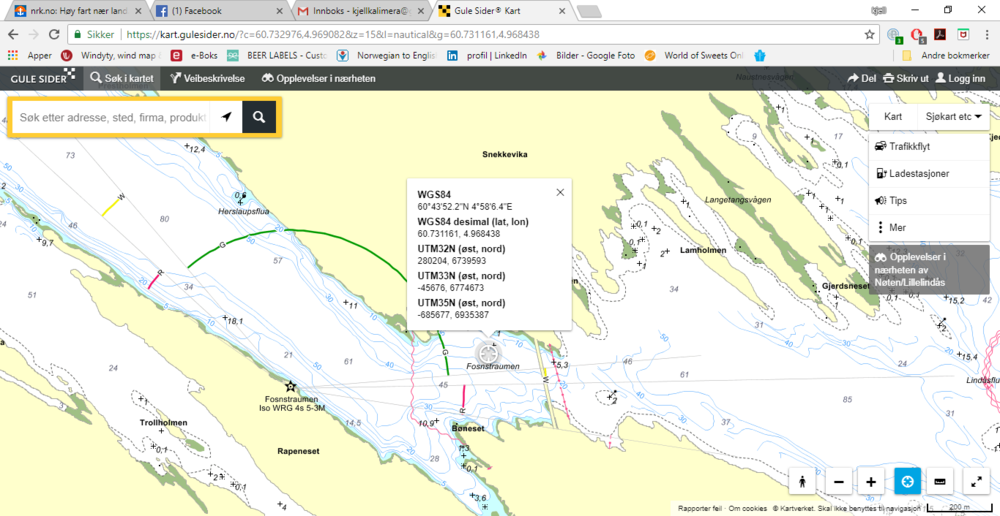Toggle Ladestasjoner layer
The image size is (1000, 516).
pos(929,173)
